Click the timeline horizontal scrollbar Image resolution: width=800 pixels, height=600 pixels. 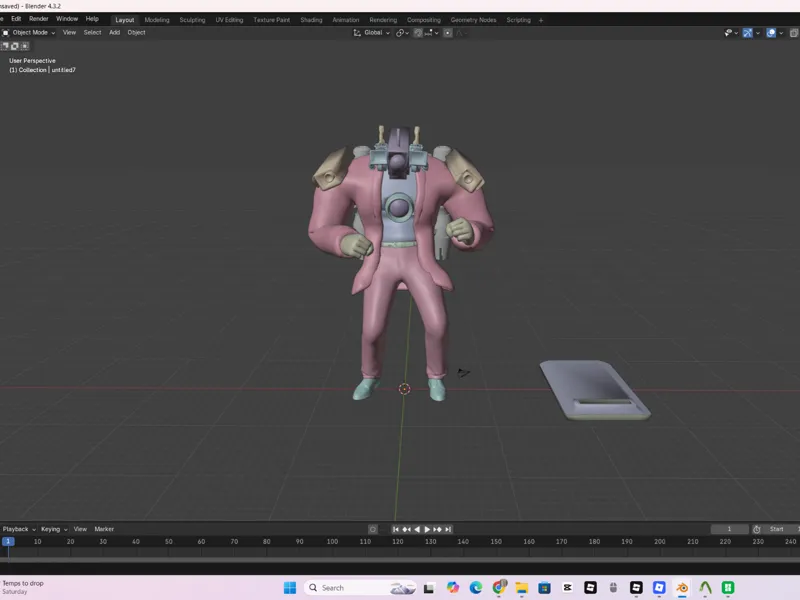click(400, 560)
